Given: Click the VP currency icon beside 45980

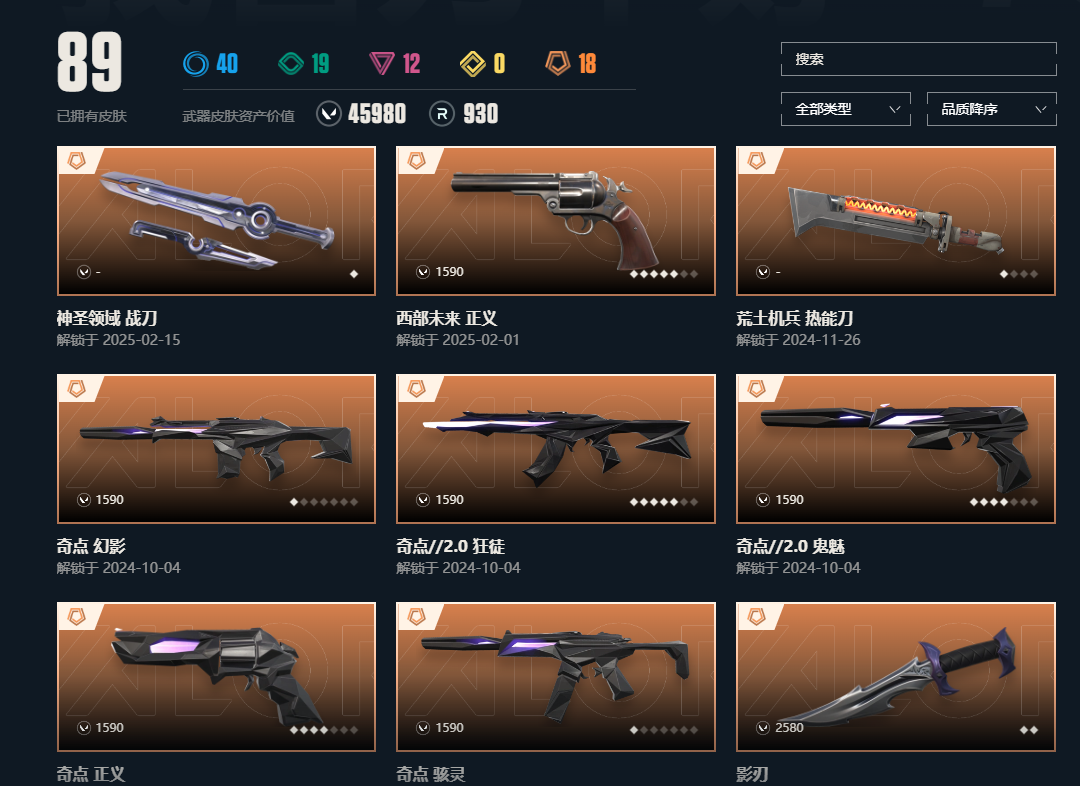Looking at the screenshot, I should point(329,114).
